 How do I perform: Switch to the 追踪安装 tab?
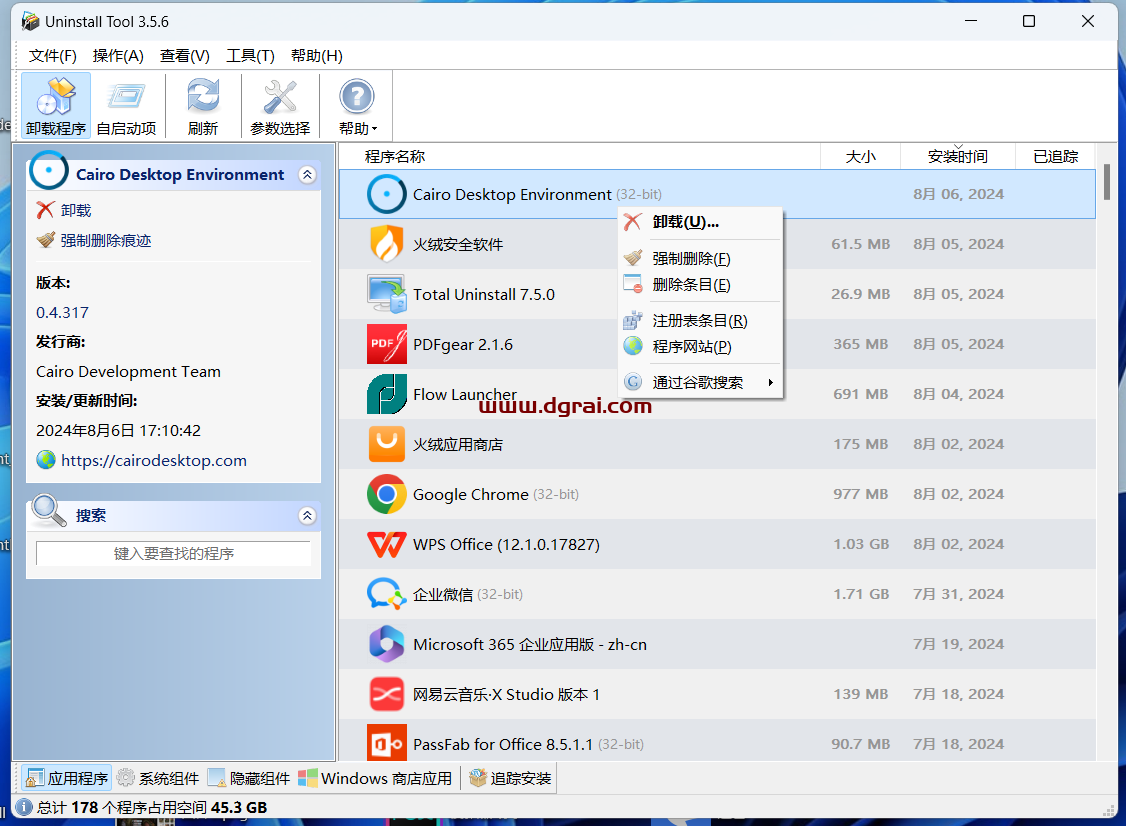click(510, 778)
